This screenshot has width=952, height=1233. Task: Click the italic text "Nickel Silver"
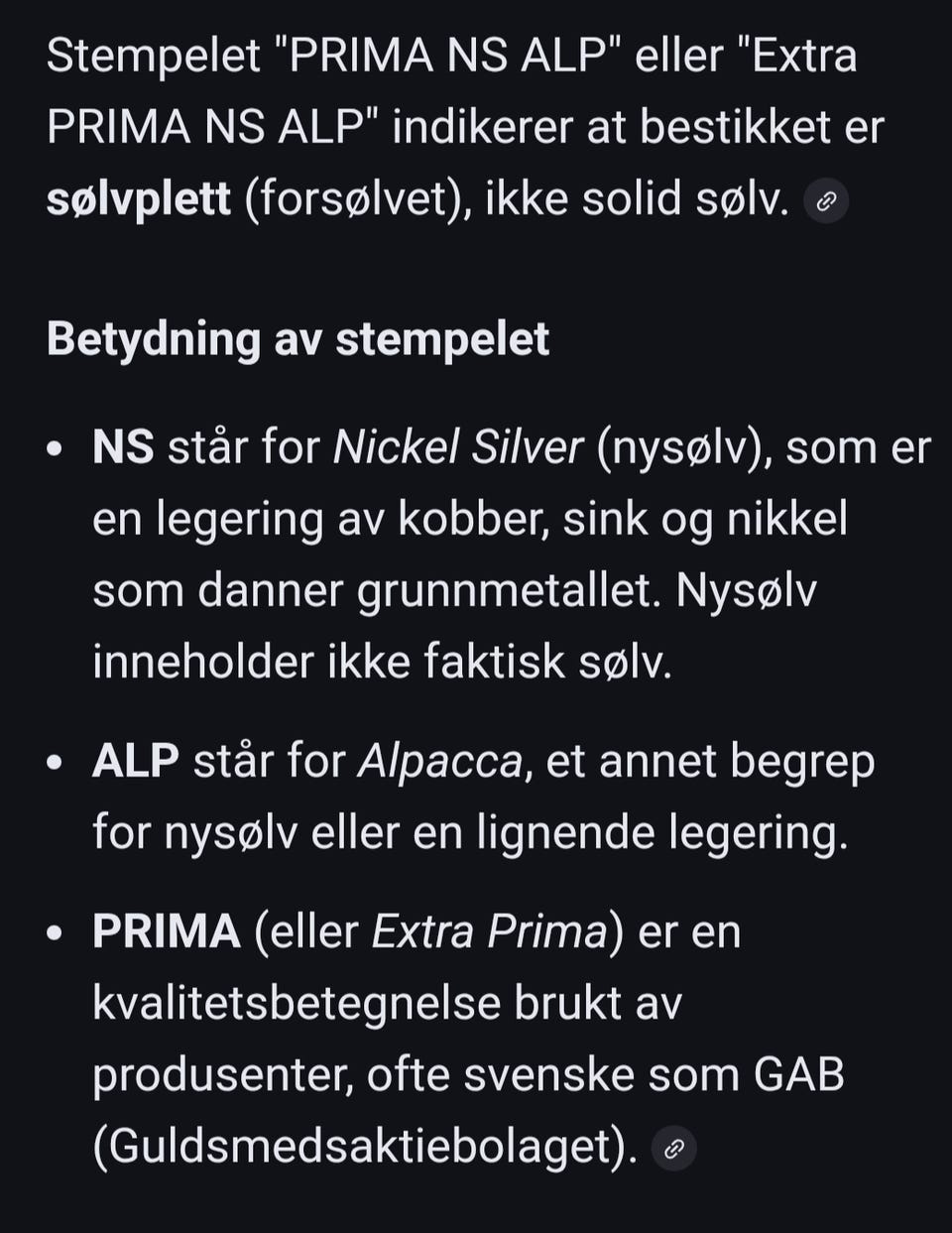[457, 447]
